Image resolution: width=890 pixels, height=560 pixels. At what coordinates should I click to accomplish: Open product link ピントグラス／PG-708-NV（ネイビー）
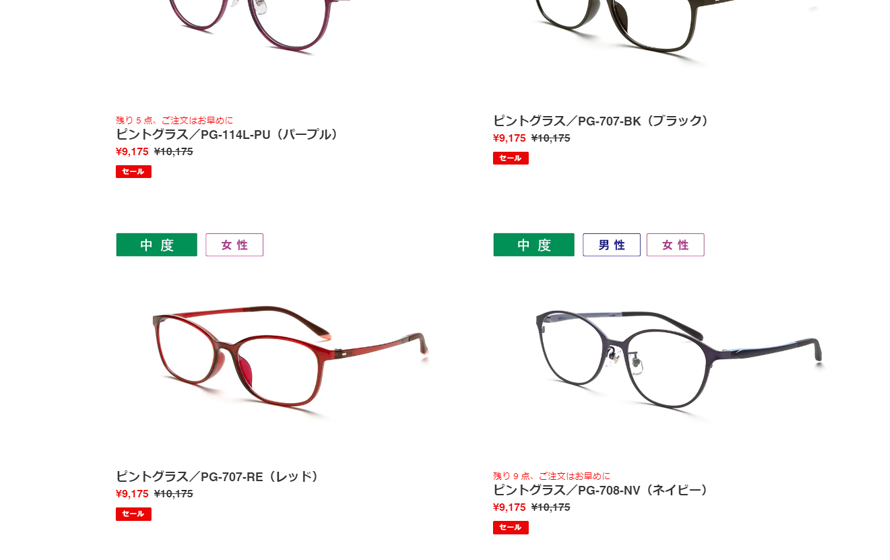(602, 490)
